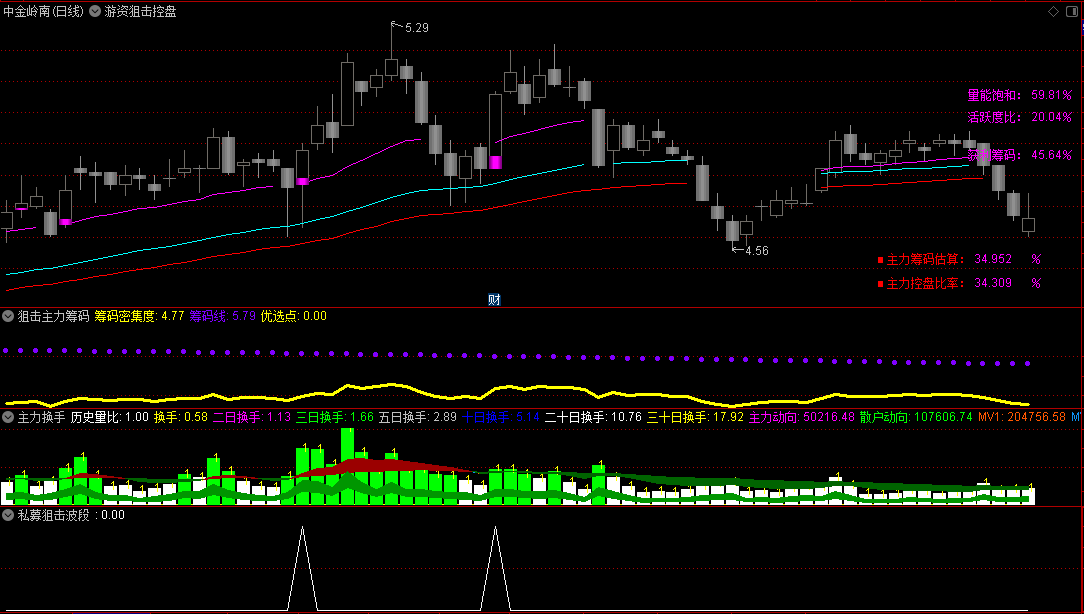Click the 筹码线: 5.79 value

point(223,317)
